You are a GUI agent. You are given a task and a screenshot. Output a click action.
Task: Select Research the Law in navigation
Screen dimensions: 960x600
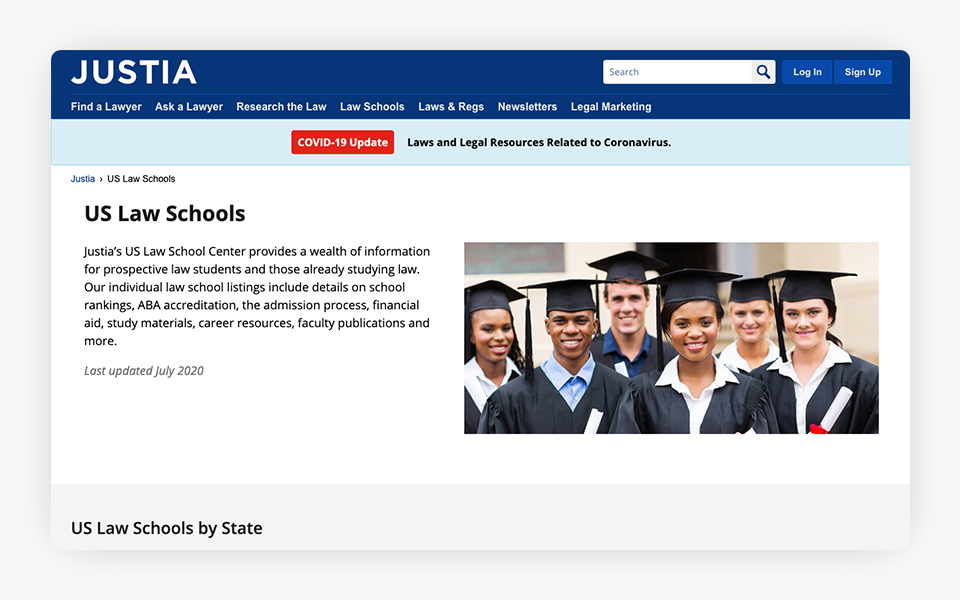tap(281, 107)
